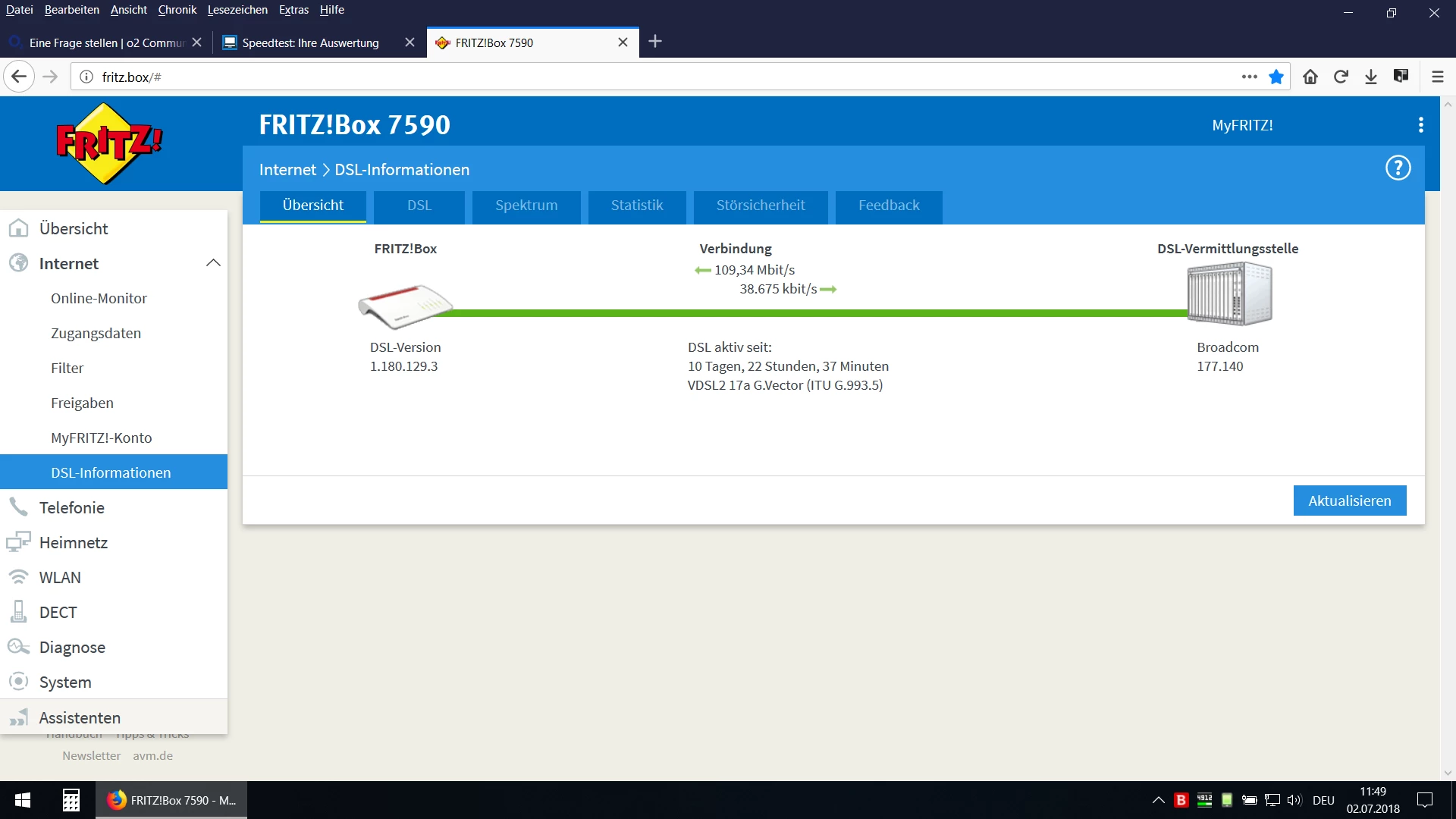Open the Windows Start menu
The width and height of the screenshot is (1456, 819).
pyautogui.click(x=23, y=800)
